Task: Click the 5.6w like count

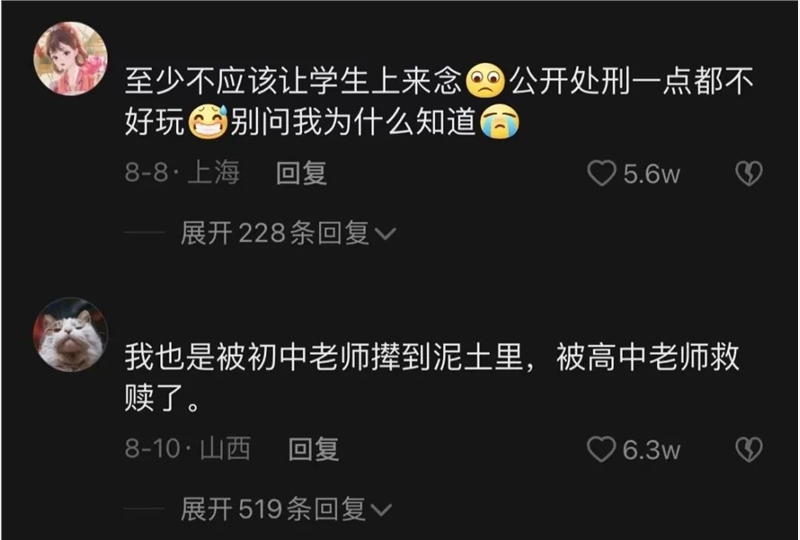Action: click(652, 174)
